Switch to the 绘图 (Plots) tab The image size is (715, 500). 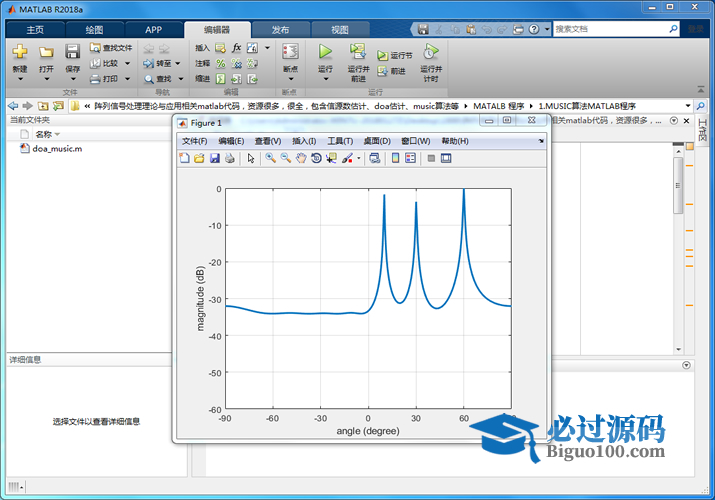(x=94, y=30)
